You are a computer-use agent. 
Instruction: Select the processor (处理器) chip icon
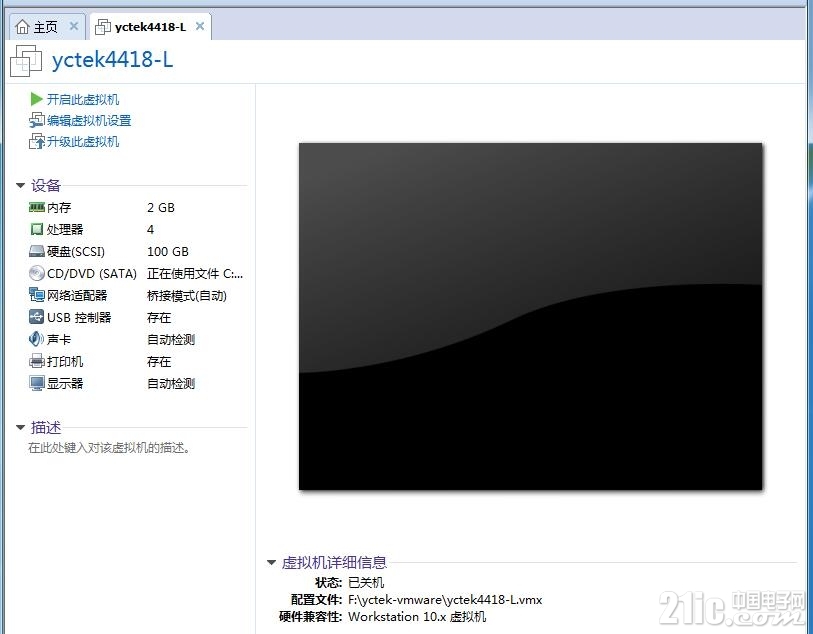pos(36,229)
